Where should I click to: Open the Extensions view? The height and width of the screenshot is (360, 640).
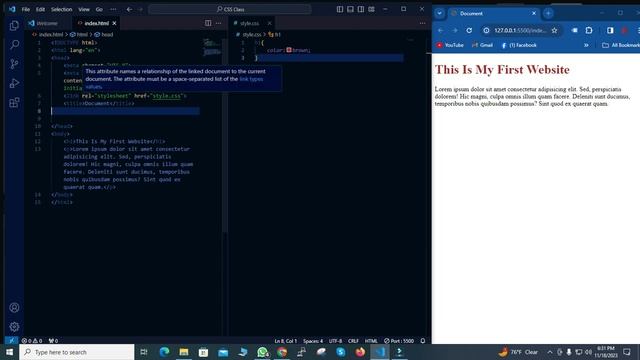pos(14,102)
